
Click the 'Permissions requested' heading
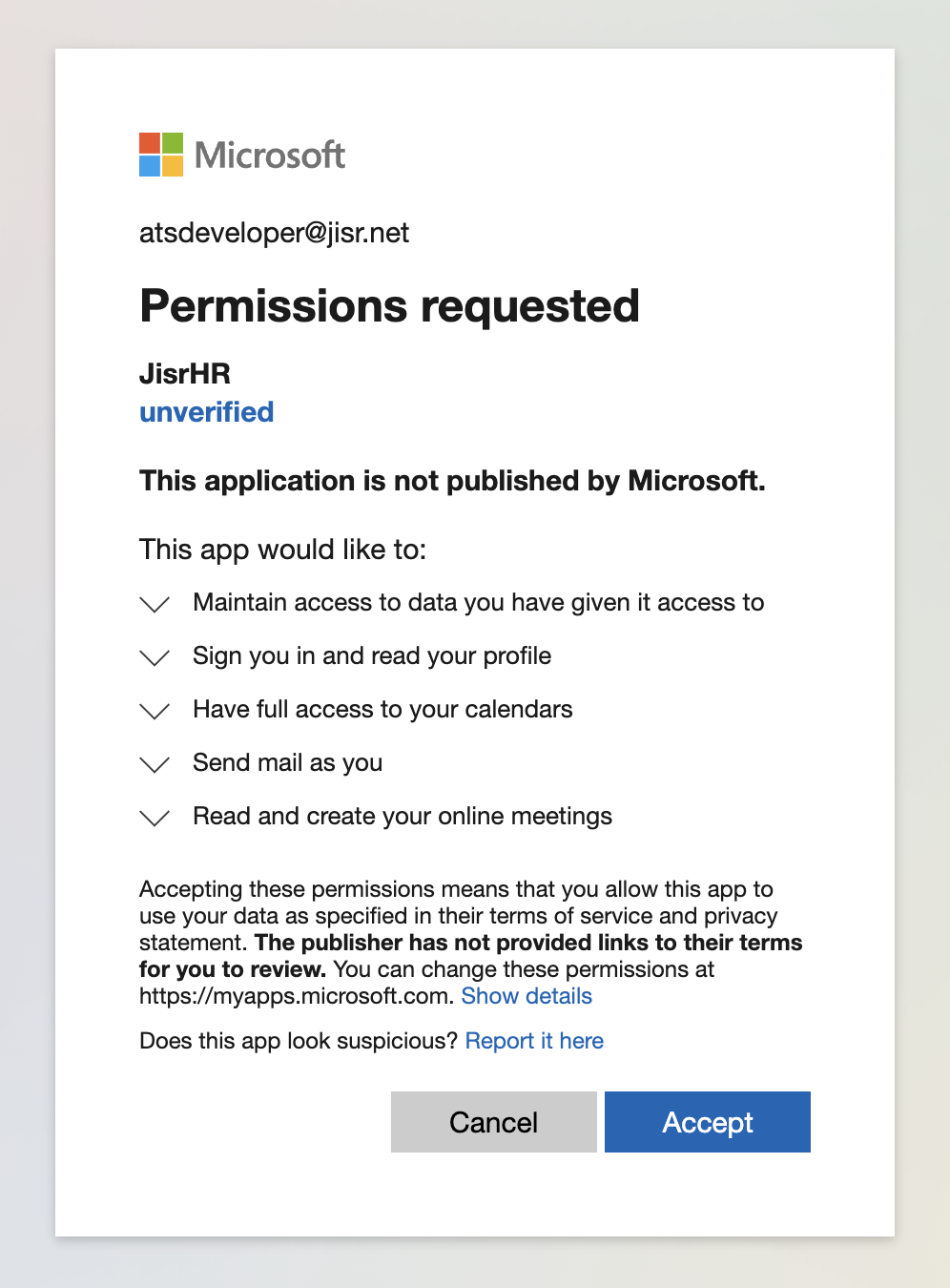tap(389, 306)
